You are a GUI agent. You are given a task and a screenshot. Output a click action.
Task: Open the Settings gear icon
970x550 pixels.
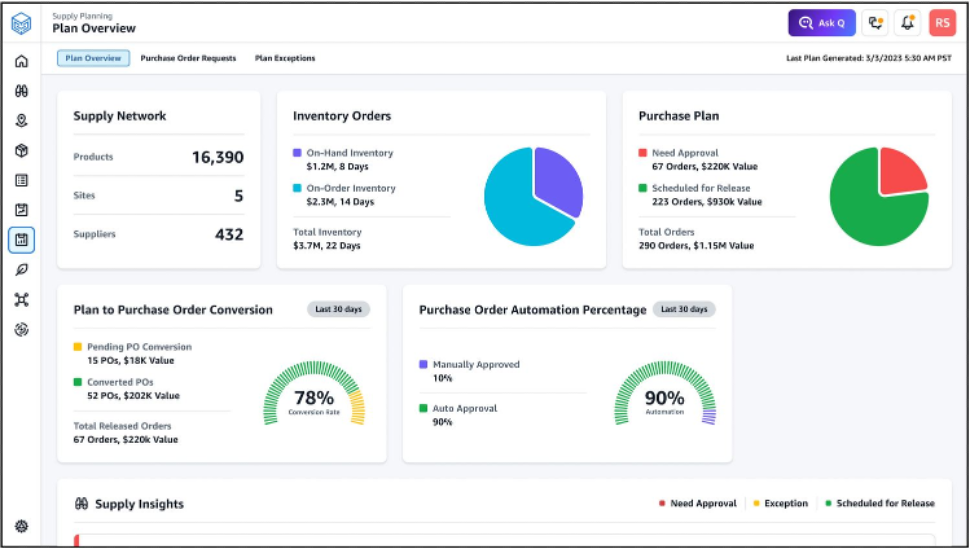click(22, 526)
